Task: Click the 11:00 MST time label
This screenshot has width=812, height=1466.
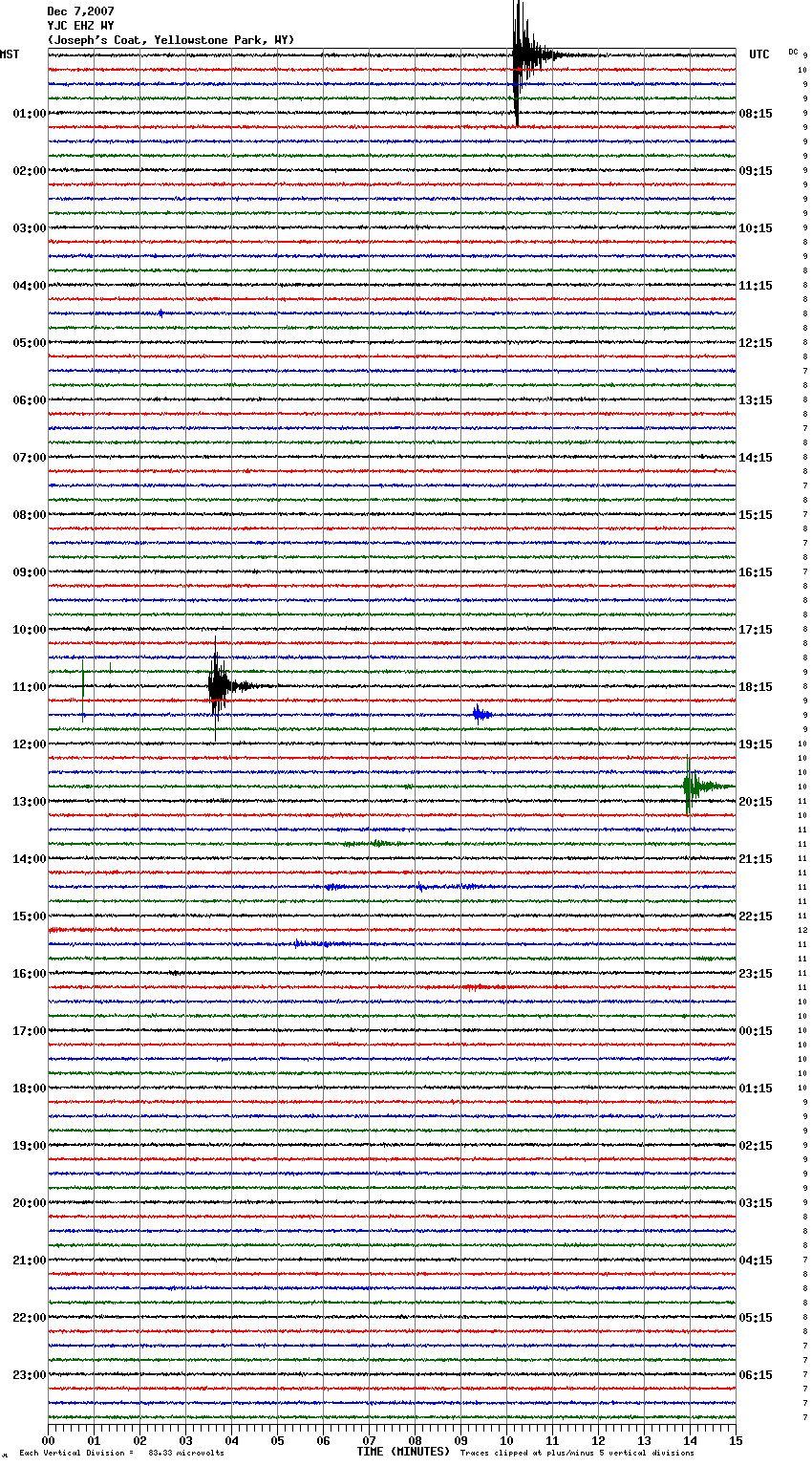Action: [x=30, y=686]
